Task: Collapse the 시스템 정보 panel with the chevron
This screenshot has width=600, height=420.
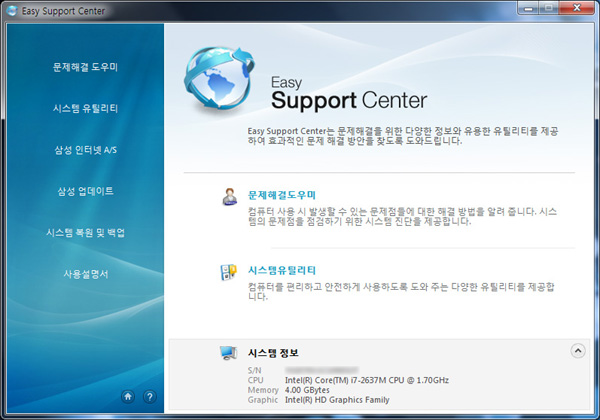Action: [x=578, y=350]
